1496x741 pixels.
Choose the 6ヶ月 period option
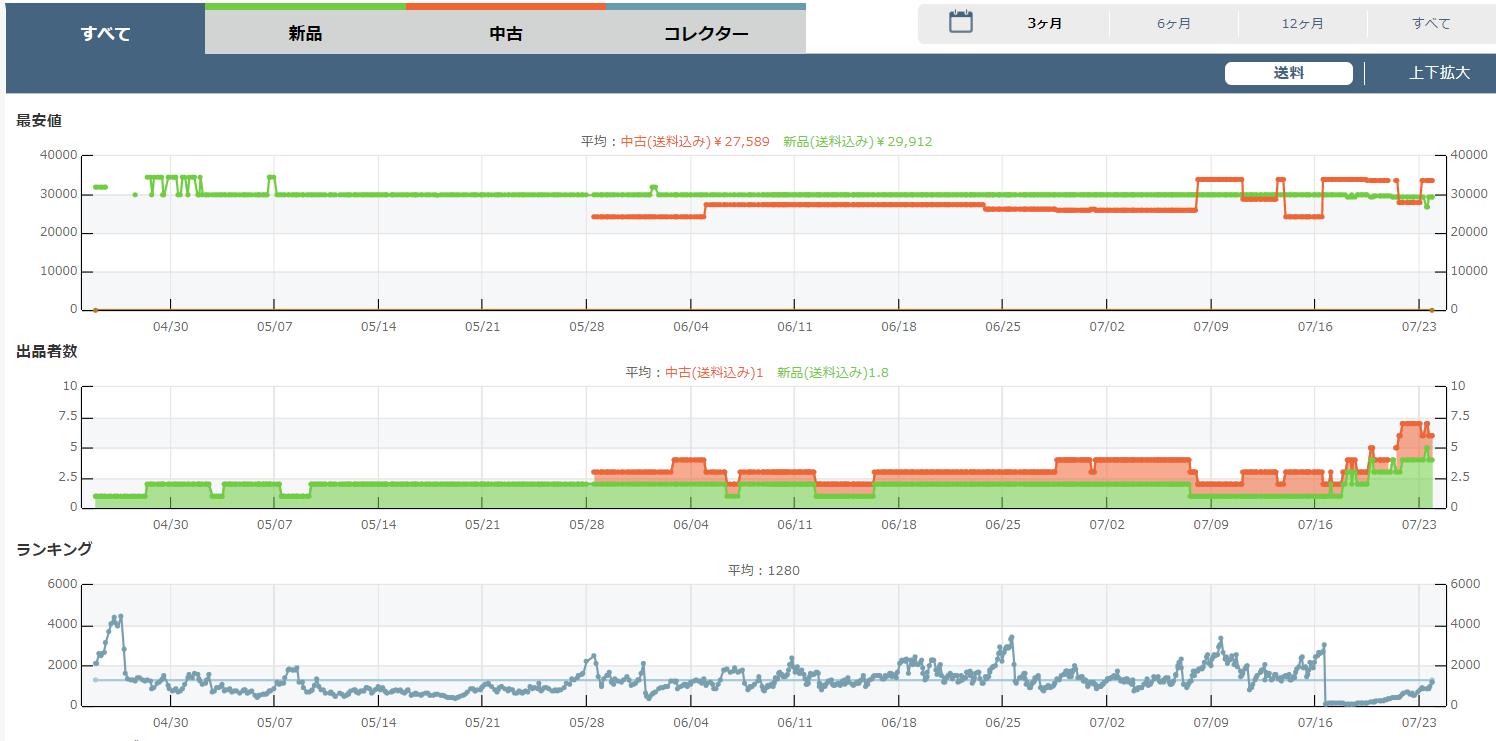point(1173,24)
